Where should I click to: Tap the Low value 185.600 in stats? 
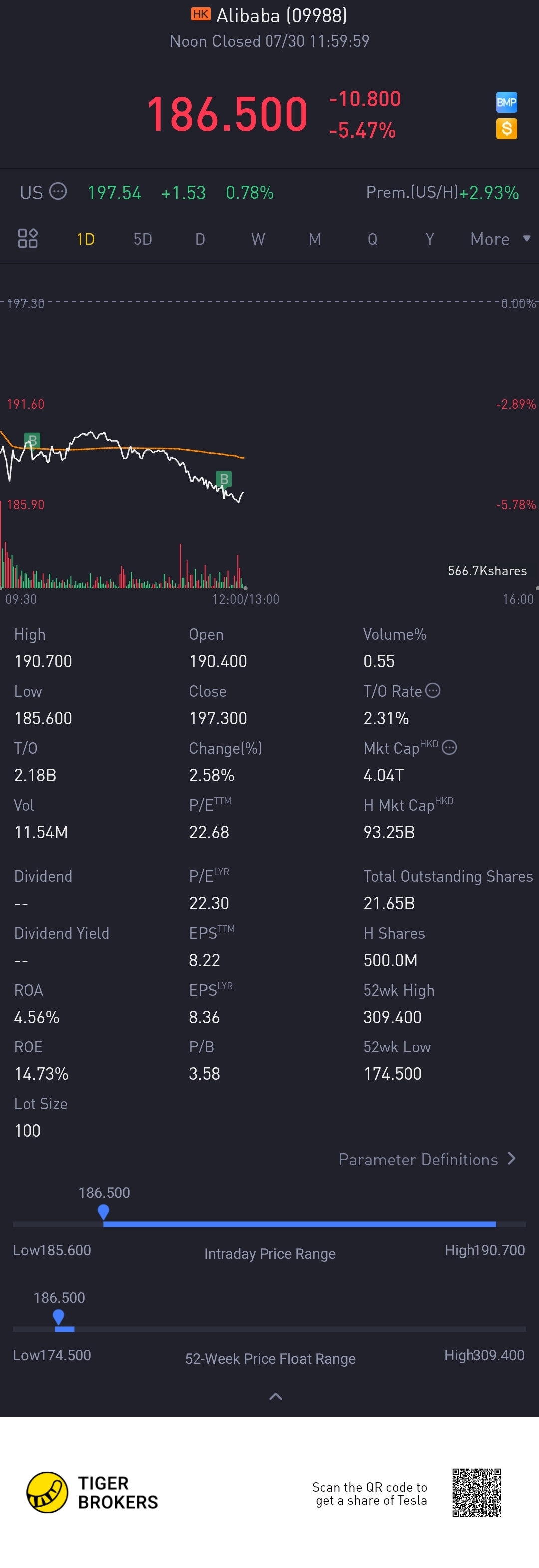(43, 718)
